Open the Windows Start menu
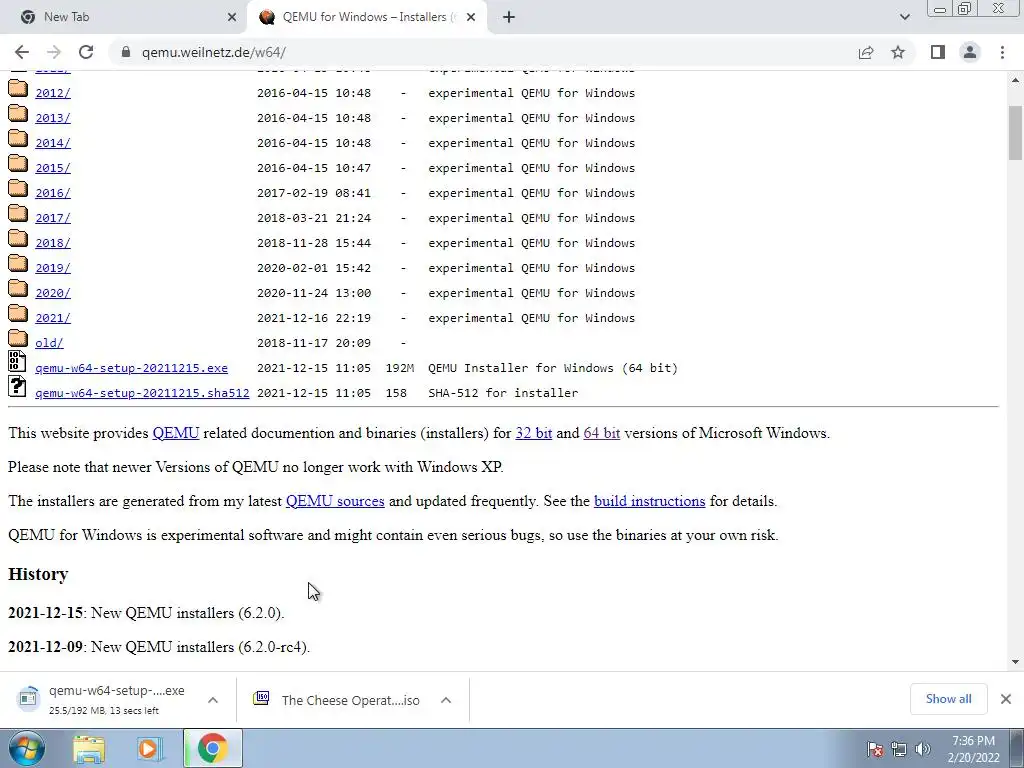The image size is (1024, 768). [25, 748]
